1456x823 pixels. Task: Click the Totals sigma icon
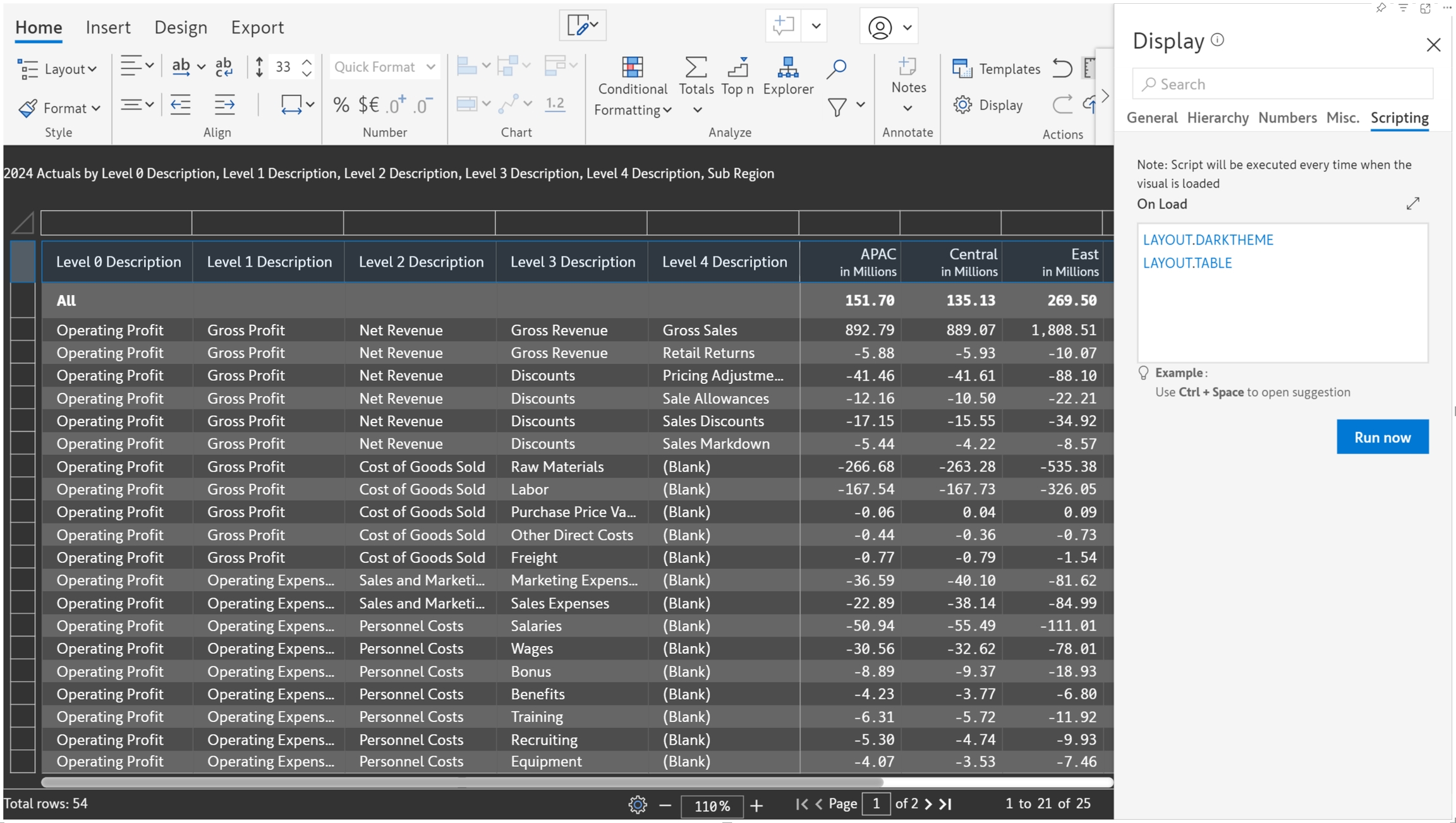(x=695, y=67)
